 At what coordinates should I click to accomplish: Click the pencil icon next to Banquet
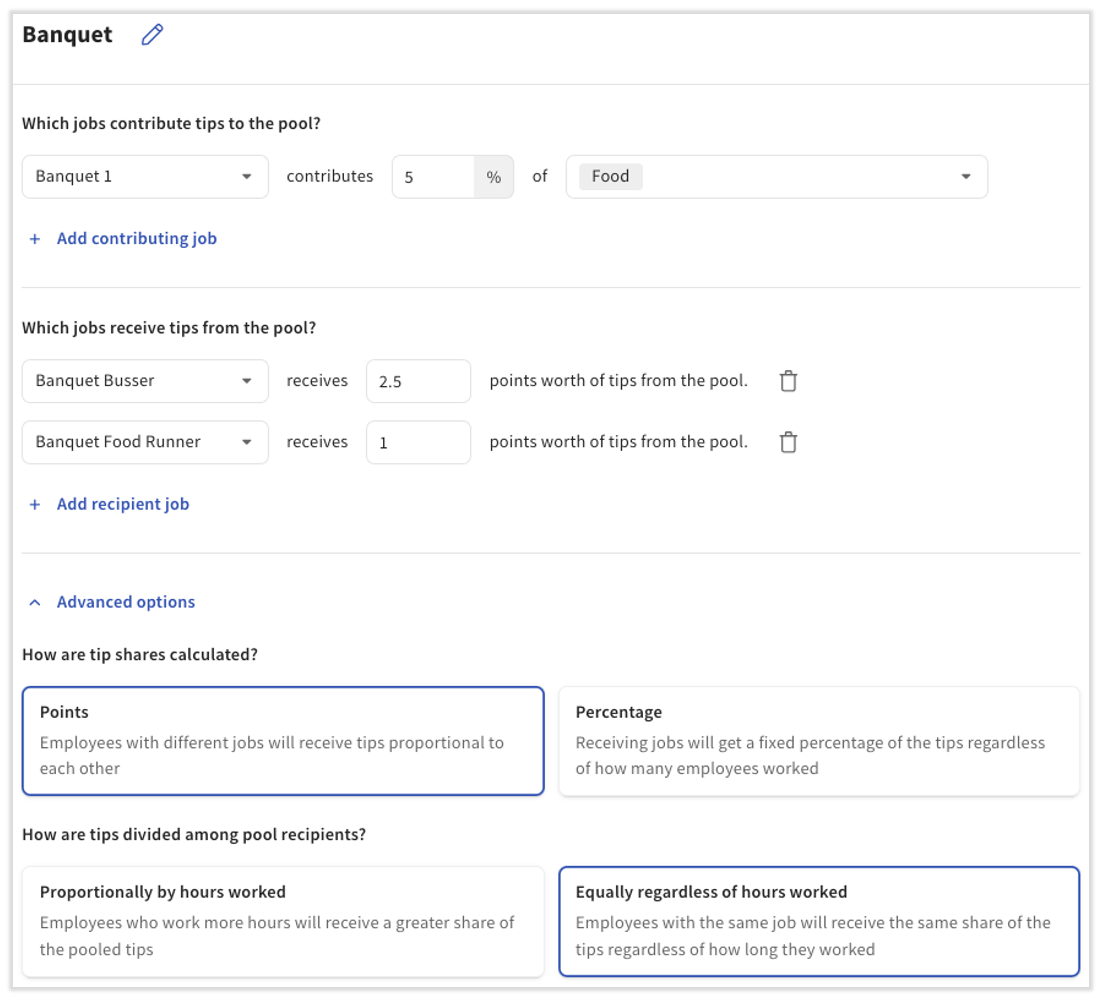(152, 35)
